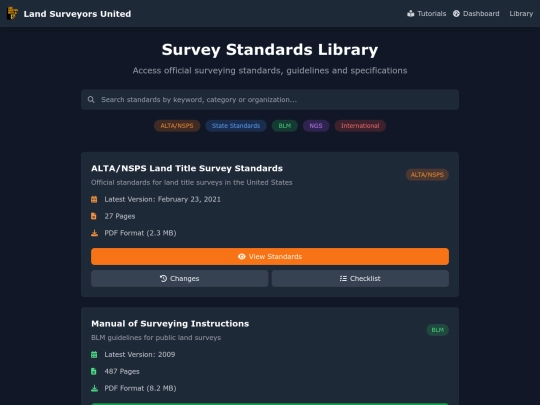Image resolution: width=540 pixels, height=405 pixels.
Task: Open the ALTA/NSPS Checklist button
Action: tap(360, 279)
